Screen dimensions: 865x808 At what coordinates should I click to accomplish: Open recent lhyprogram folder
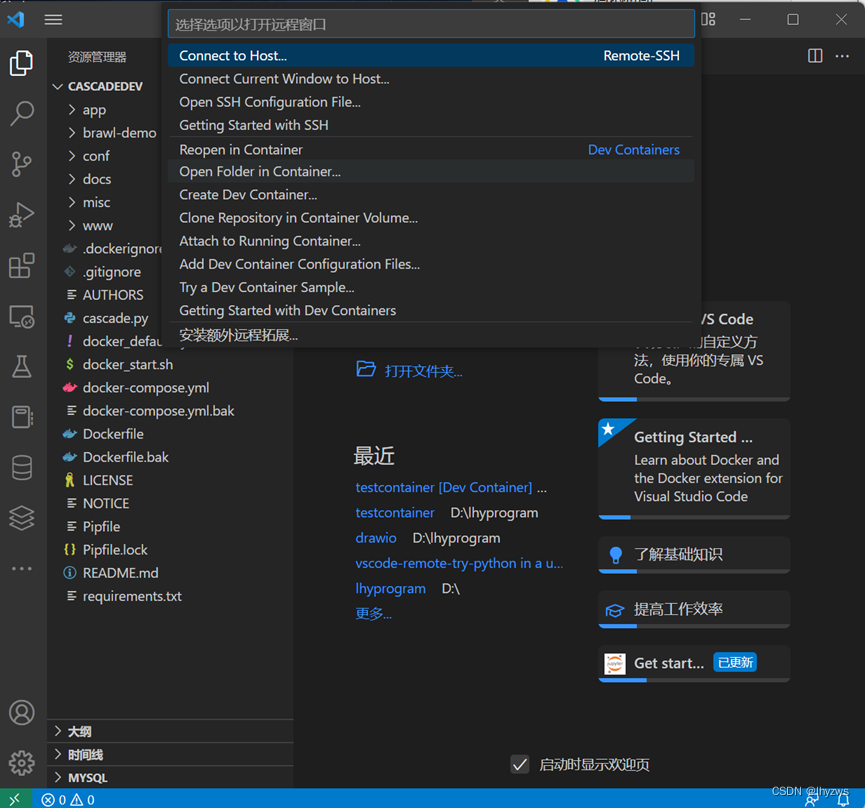(x=391, y=588)
